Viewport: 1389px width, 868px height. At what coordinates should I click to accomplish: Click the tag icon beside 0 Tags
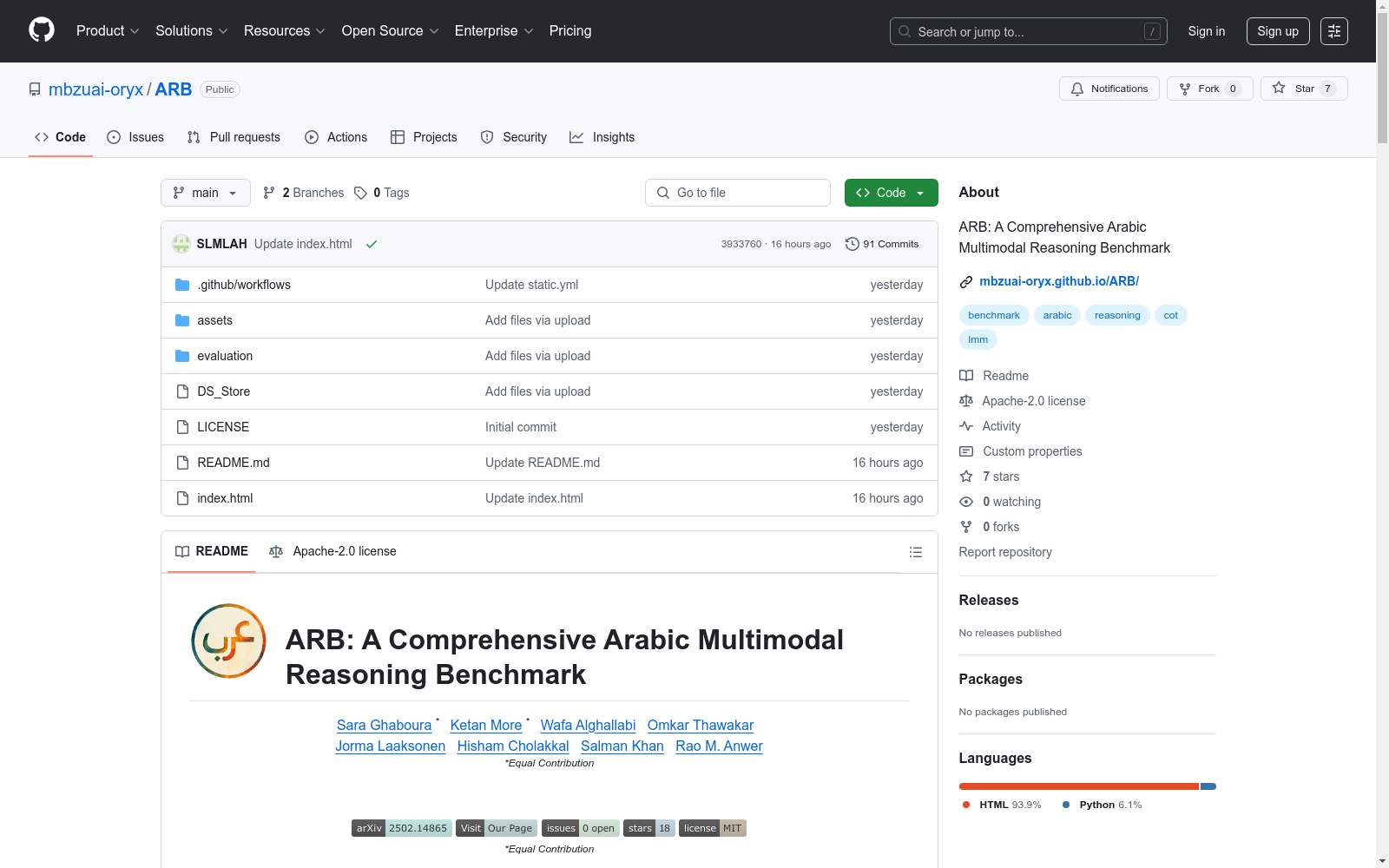361,193
